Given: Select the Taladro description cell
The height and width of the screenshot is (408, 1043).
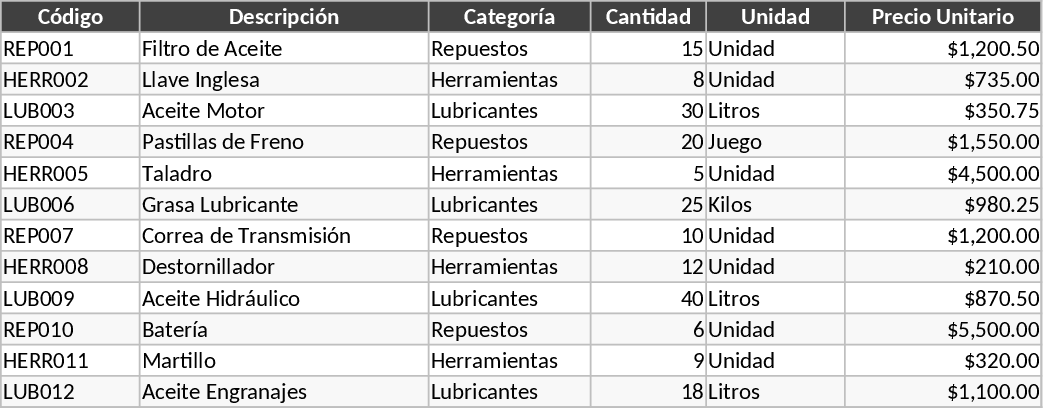Looking at the screenshot, I should coord(284,173).
